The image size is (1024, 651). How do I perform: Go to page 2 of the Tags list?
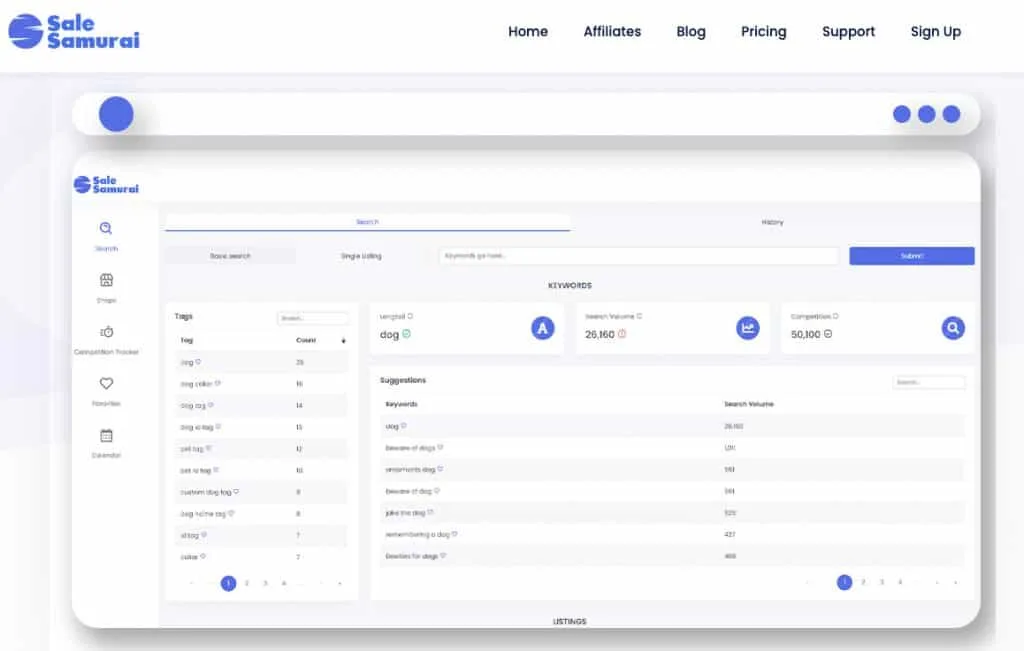pos(247,583)
